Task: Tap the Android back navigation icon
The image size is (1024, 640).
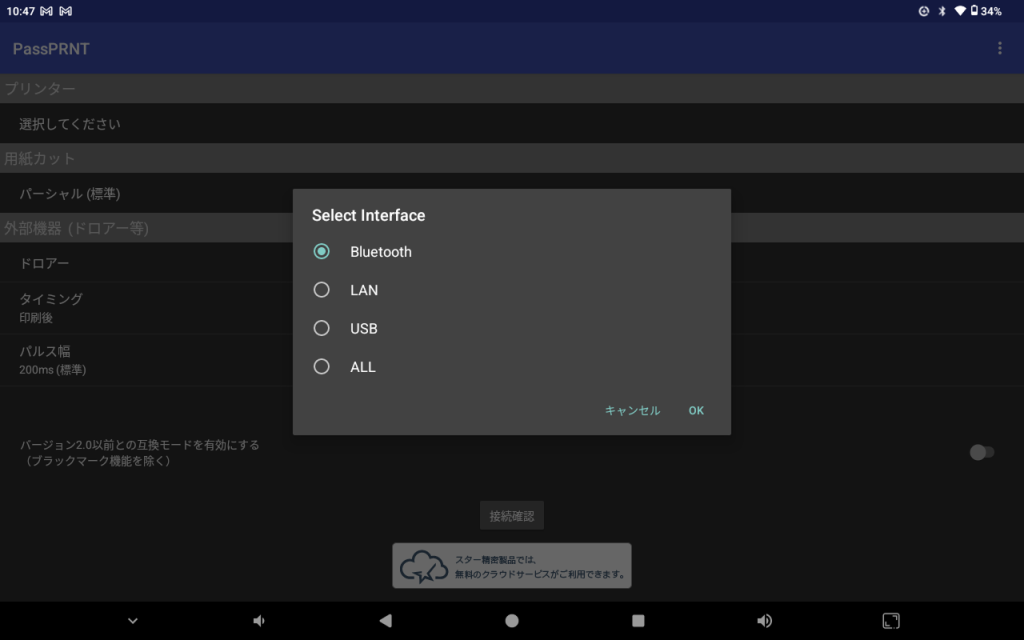Action: point(385,621)
